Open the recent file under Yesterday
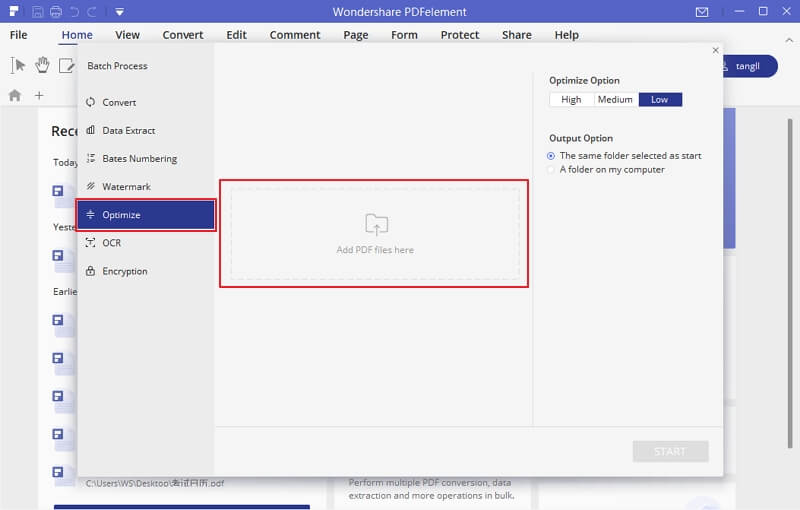800x510 pixels. tap(63, 259)
